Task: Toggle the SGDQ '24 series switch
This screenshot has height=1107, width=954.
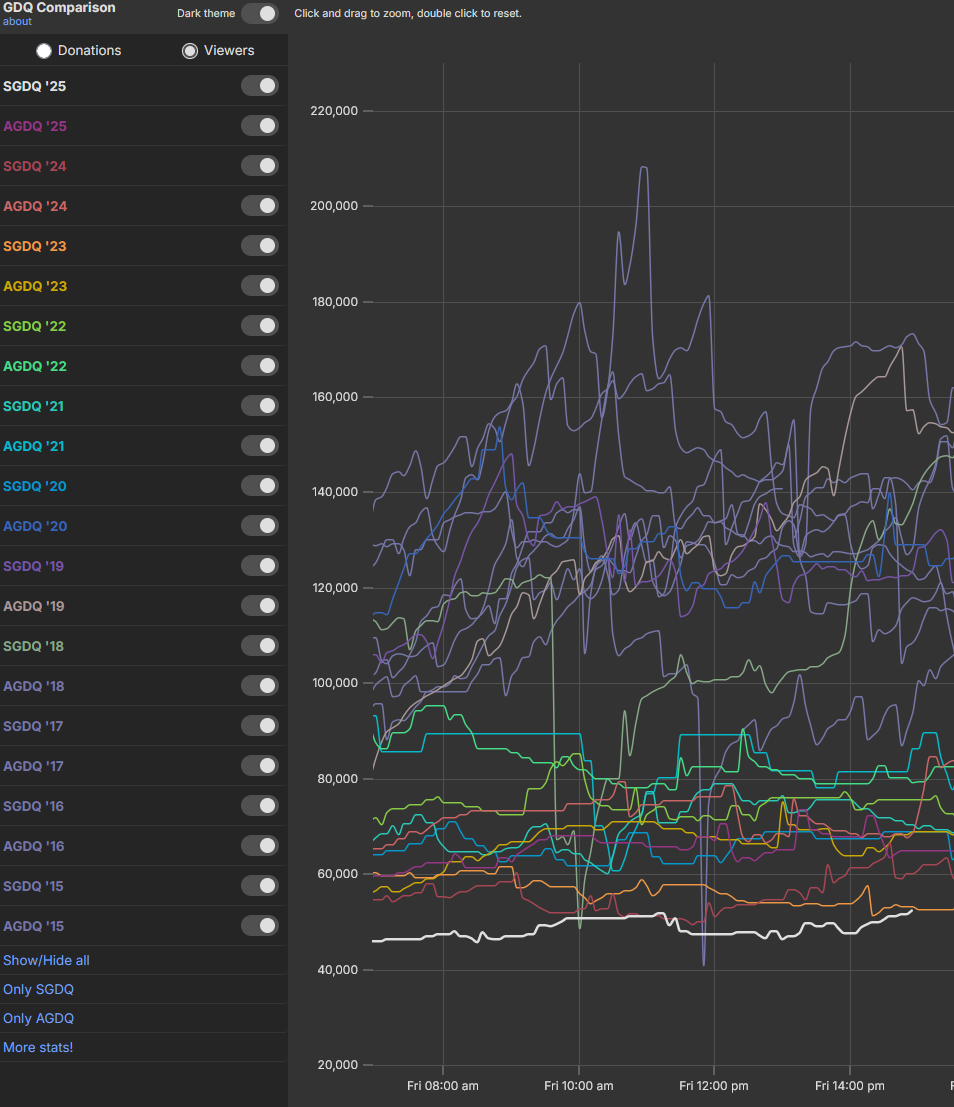Action: coord(259,166)
